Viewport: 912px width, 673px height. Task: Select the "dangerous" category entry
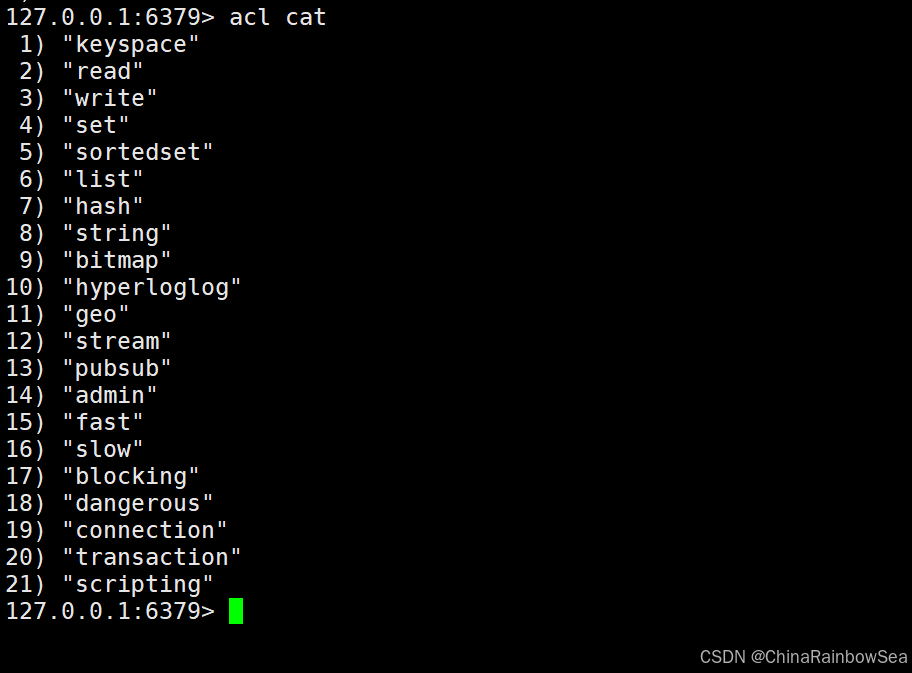pos(138,503)
